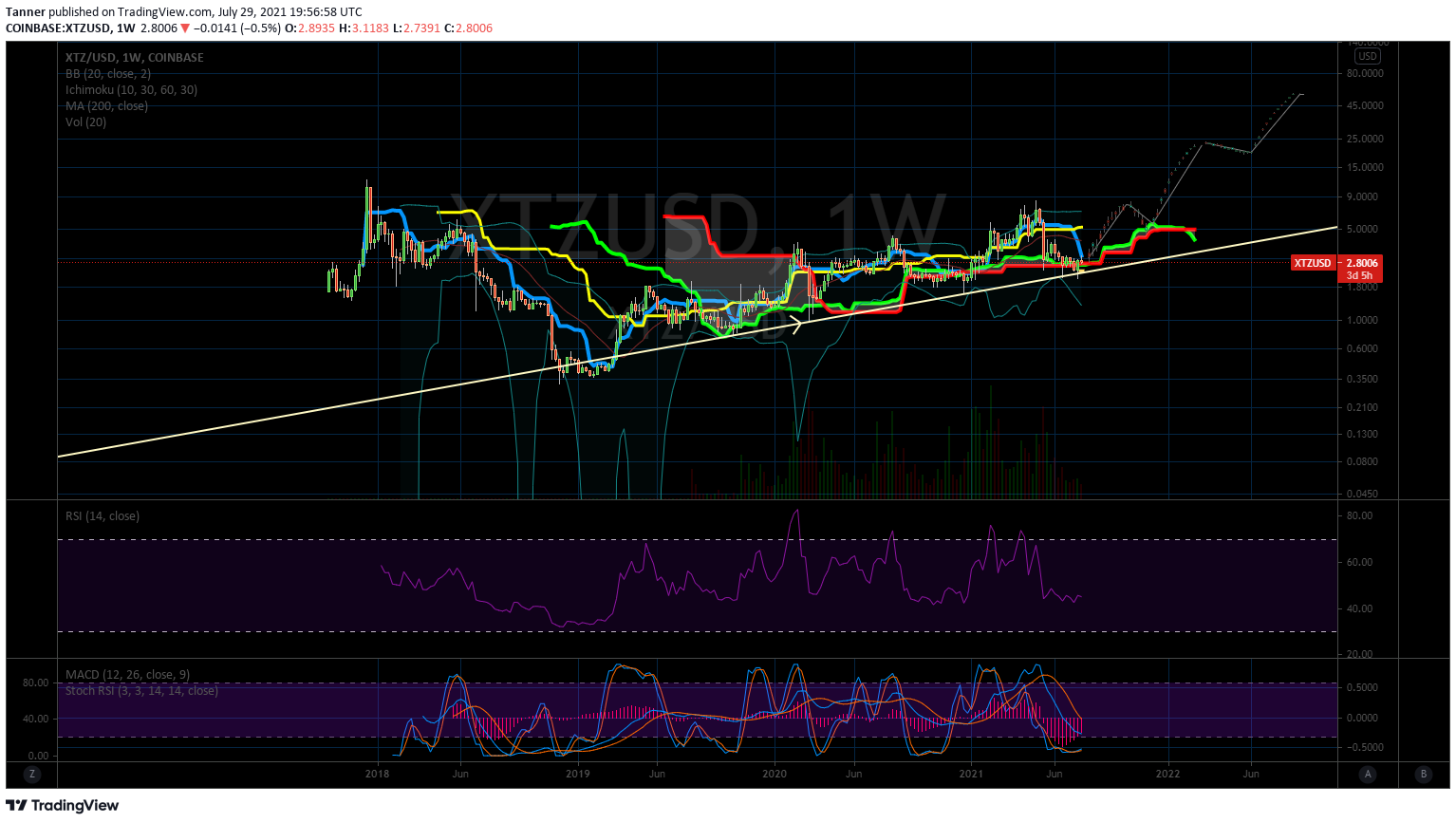Click the 15.0000 price axis label
1456x823 pixels.
pos(1365,167)
